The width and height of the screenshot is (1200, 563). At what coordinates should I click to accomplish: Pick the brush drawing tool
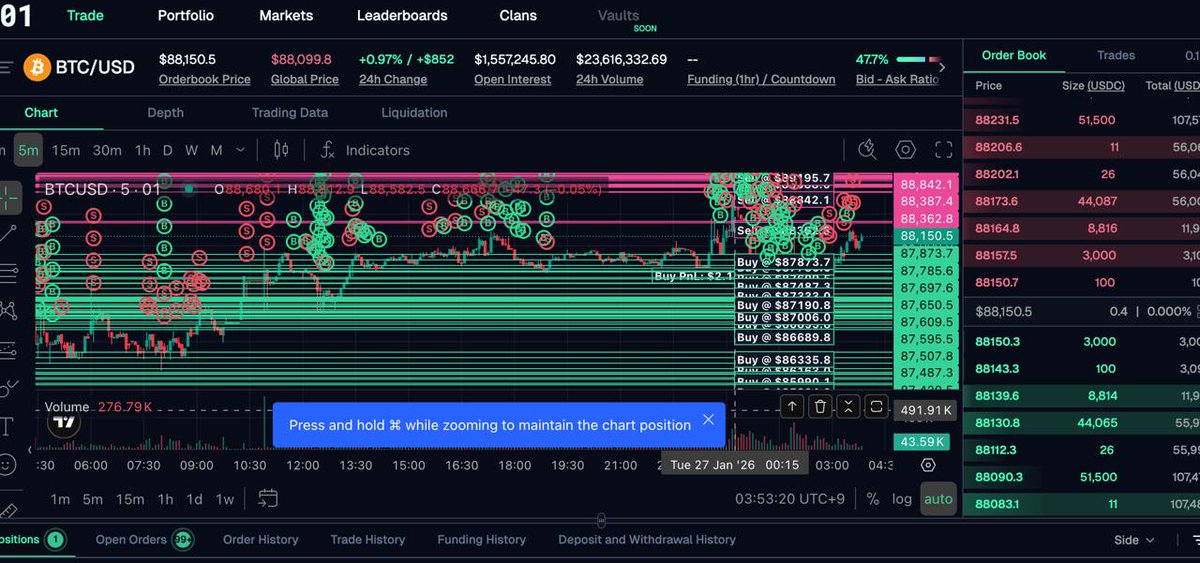click(8, 388)
